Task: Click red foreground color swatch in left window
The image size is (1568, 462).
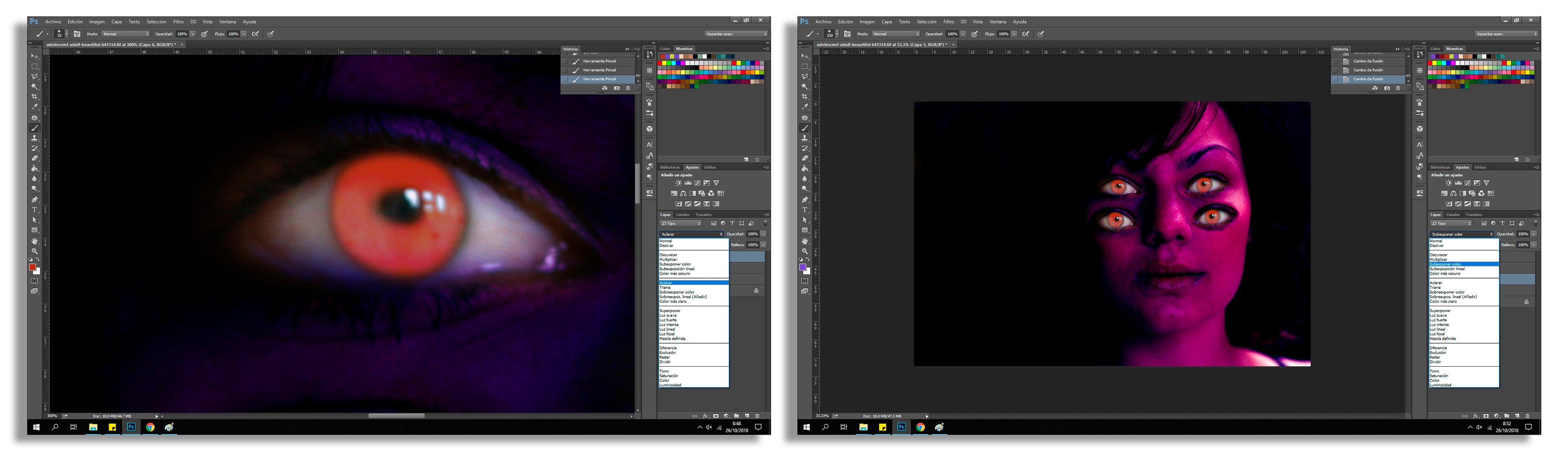Action: [32, 267]
